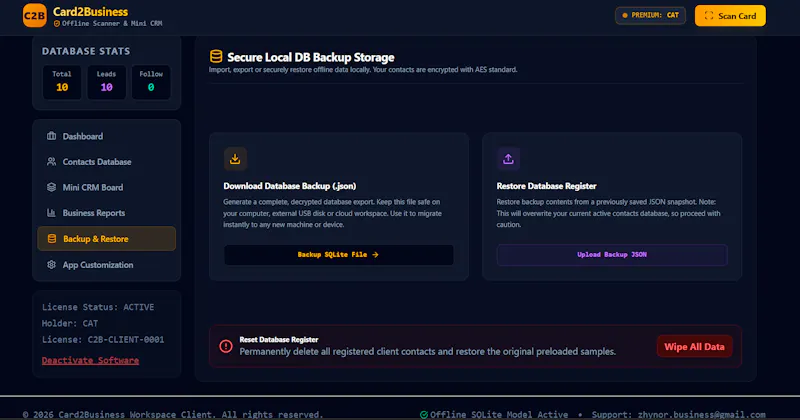The image size is (800, 420).
Task: Select Business Reports in the sidebar
Action: tap(107, 212)
